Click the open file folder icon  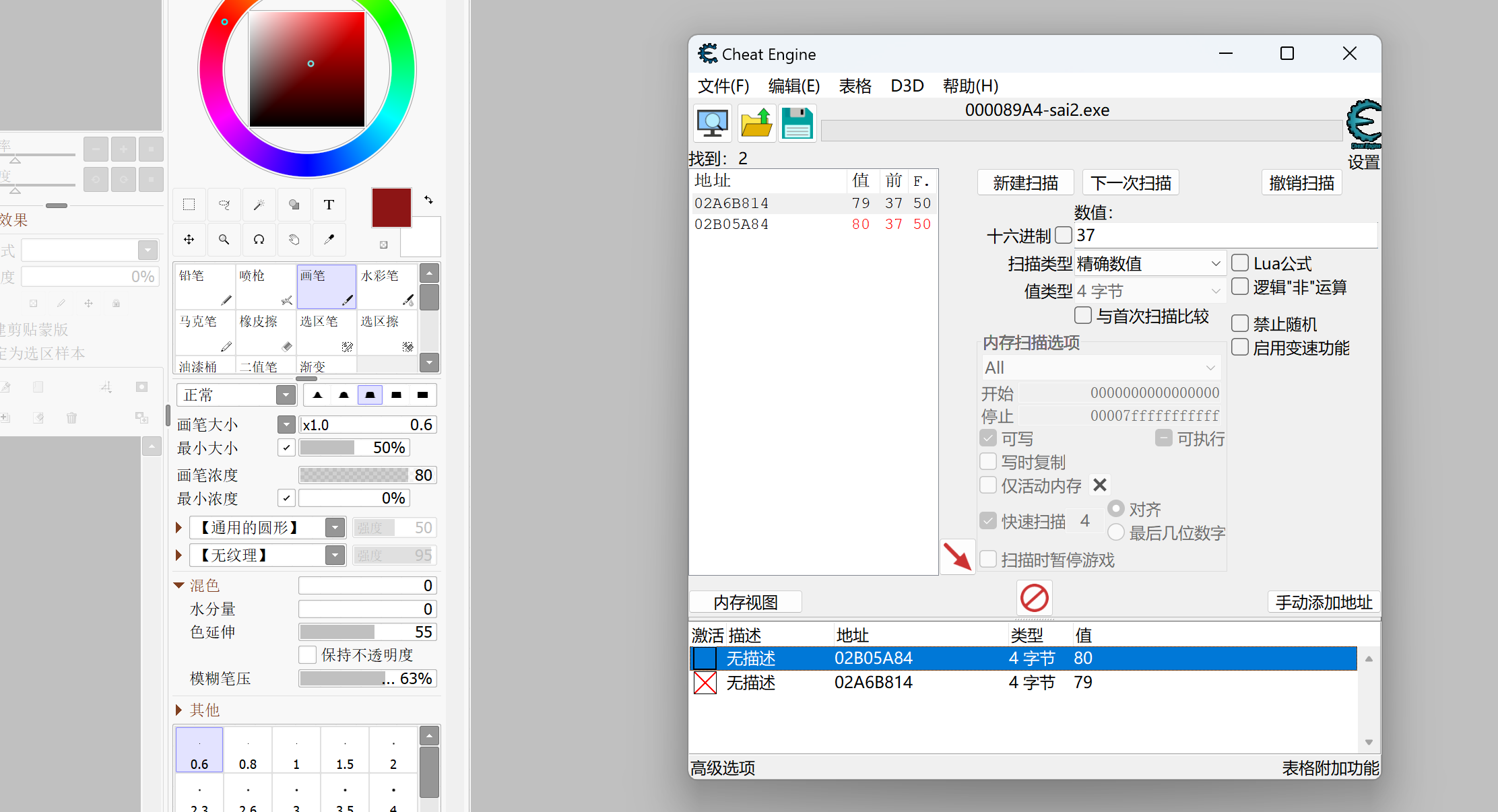point(756,123)
